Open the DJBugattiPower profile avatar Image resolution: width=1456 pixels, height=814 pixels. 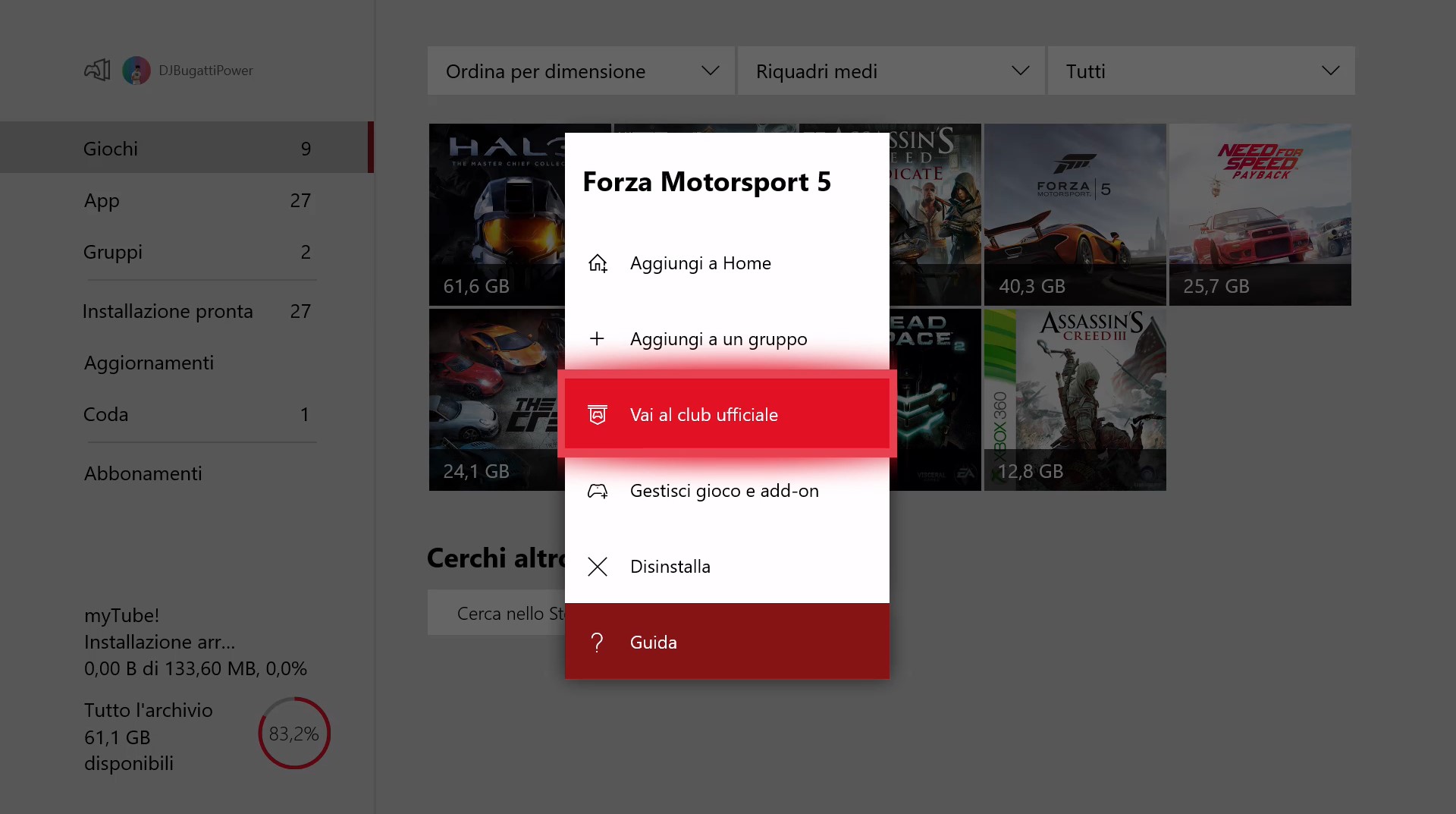(x=136, y=71)
